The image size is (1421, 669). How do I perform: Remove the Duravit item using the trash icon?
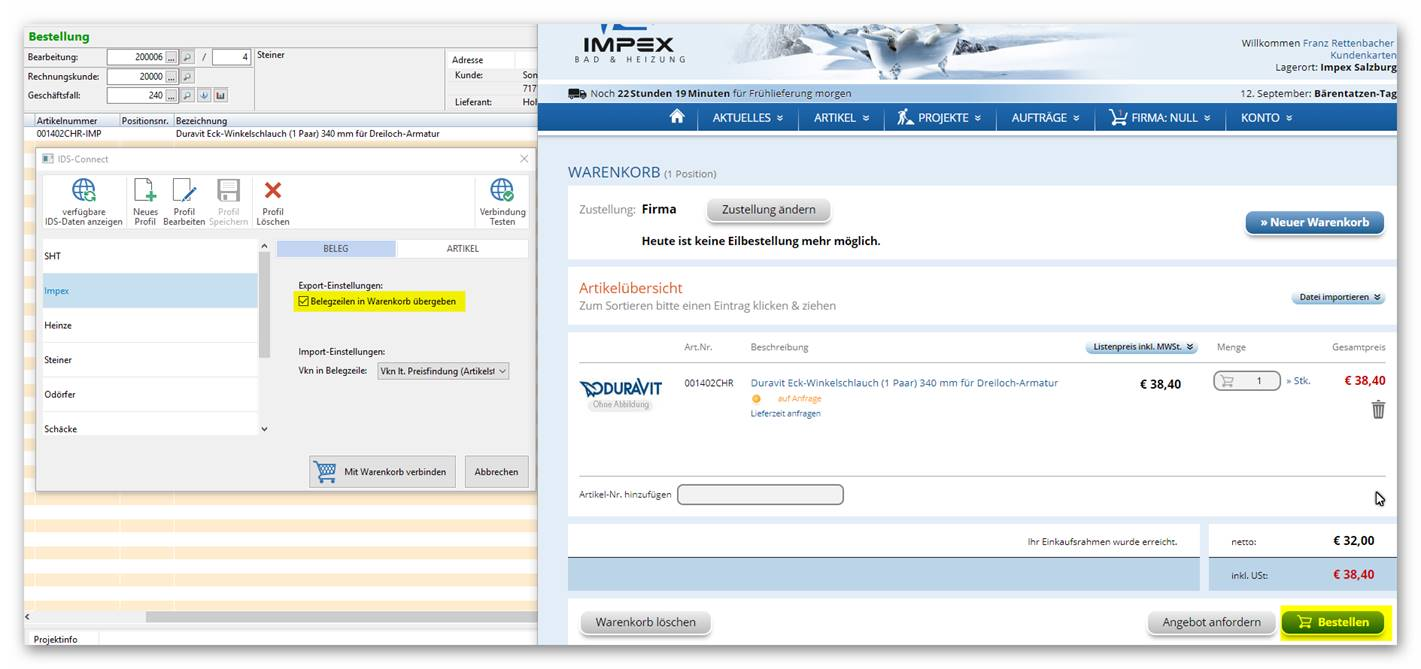coord(1378,409)
